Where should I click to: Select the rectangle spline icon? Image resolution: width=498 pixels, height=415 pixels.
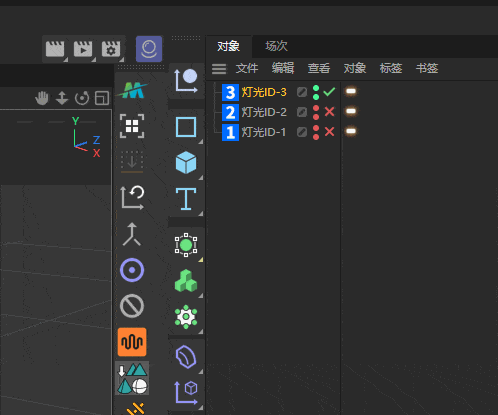[186, 127]
